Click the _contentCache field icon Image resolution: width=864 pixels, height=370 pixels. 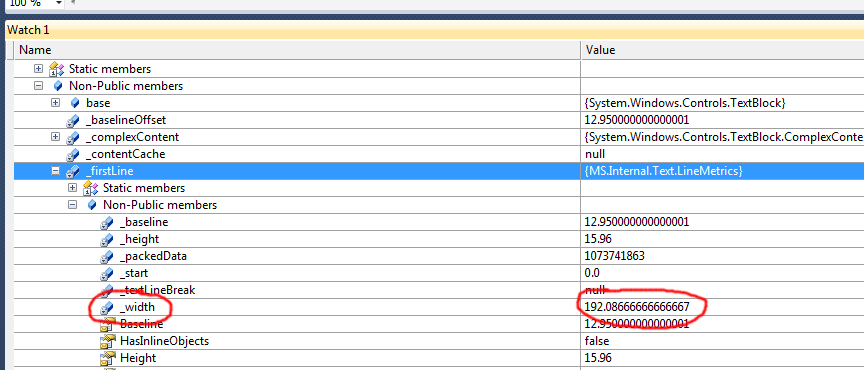click(x=73, y=154)
